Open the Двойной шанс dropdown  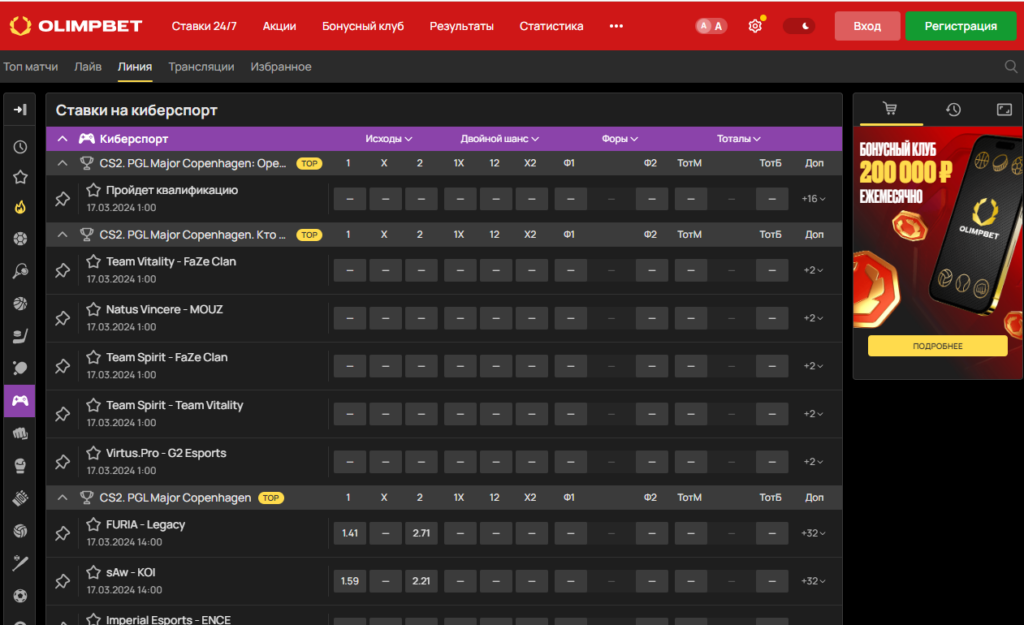[500, 138]
